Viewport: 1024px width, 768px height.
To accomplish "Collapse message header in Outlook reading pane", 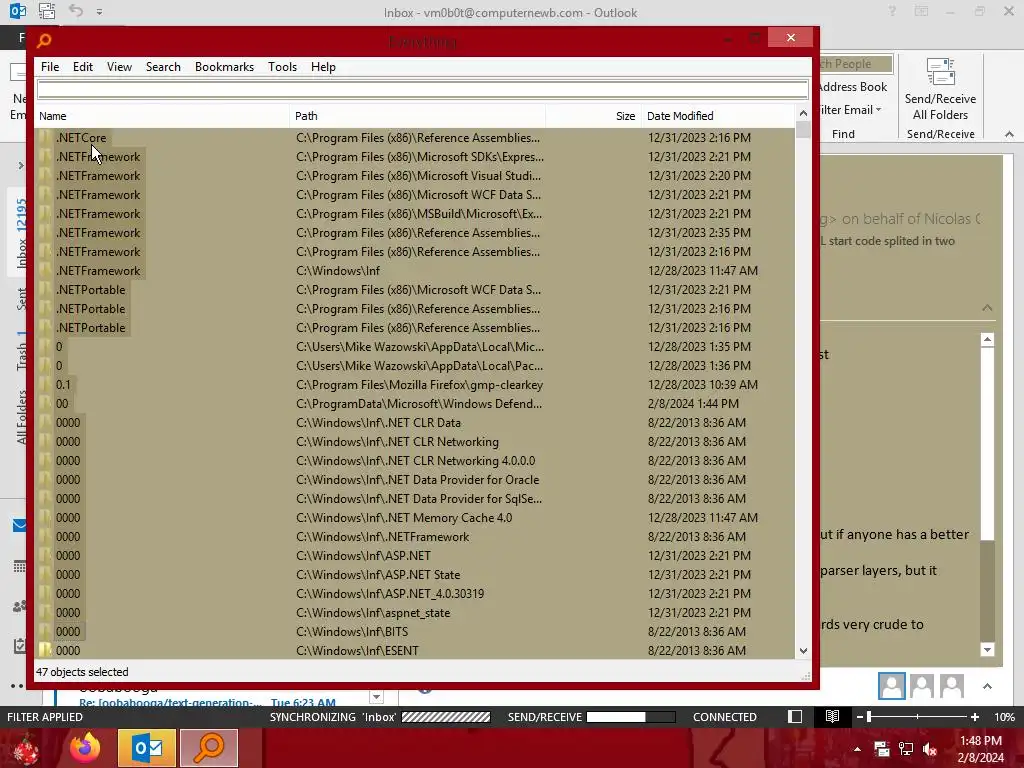I will 987,308.
